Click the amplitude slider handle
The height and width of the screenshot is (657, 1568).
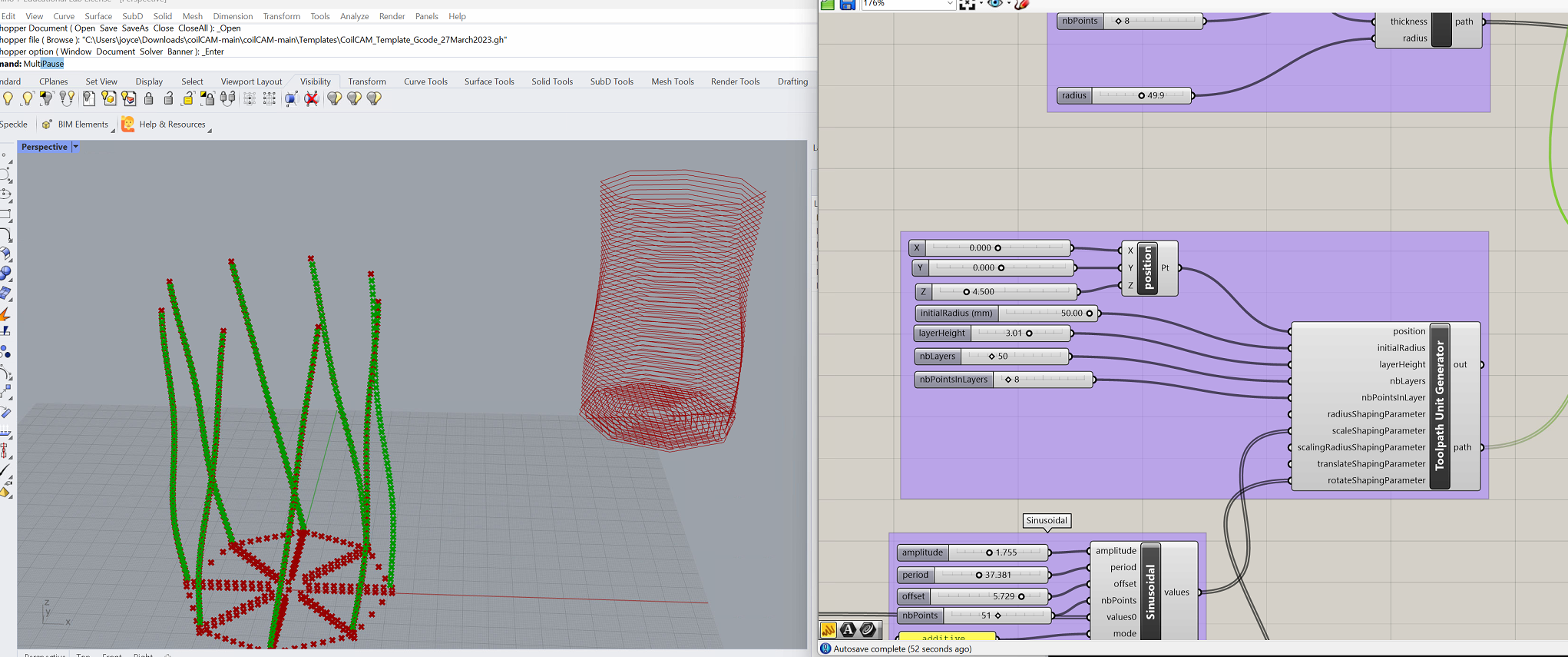(x=989, y=552)
